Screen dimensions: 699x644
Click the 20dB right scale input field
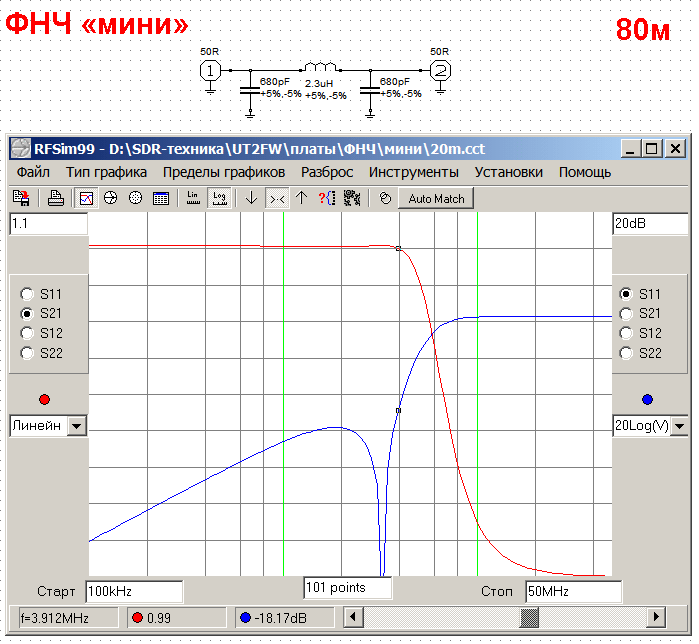tap(650, 223)
